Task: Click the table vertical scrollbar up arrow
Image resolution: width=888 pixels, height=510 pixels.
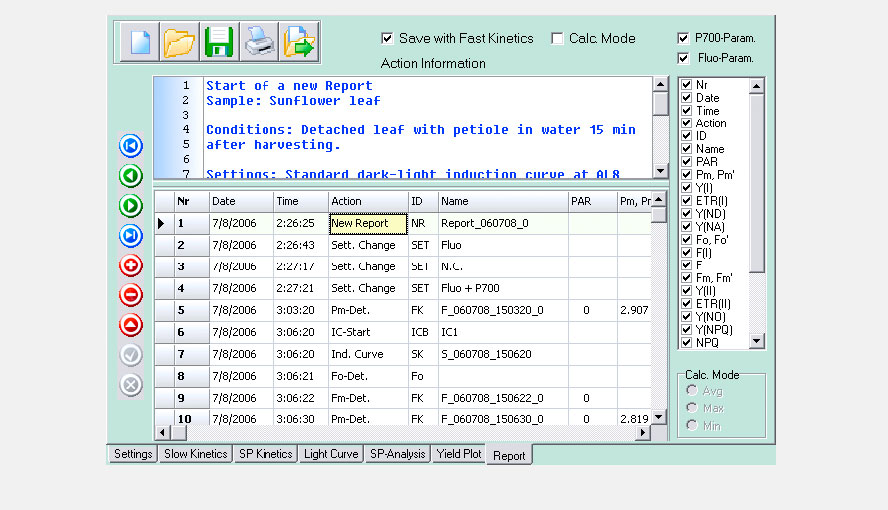Action: (x=658, y=199)
